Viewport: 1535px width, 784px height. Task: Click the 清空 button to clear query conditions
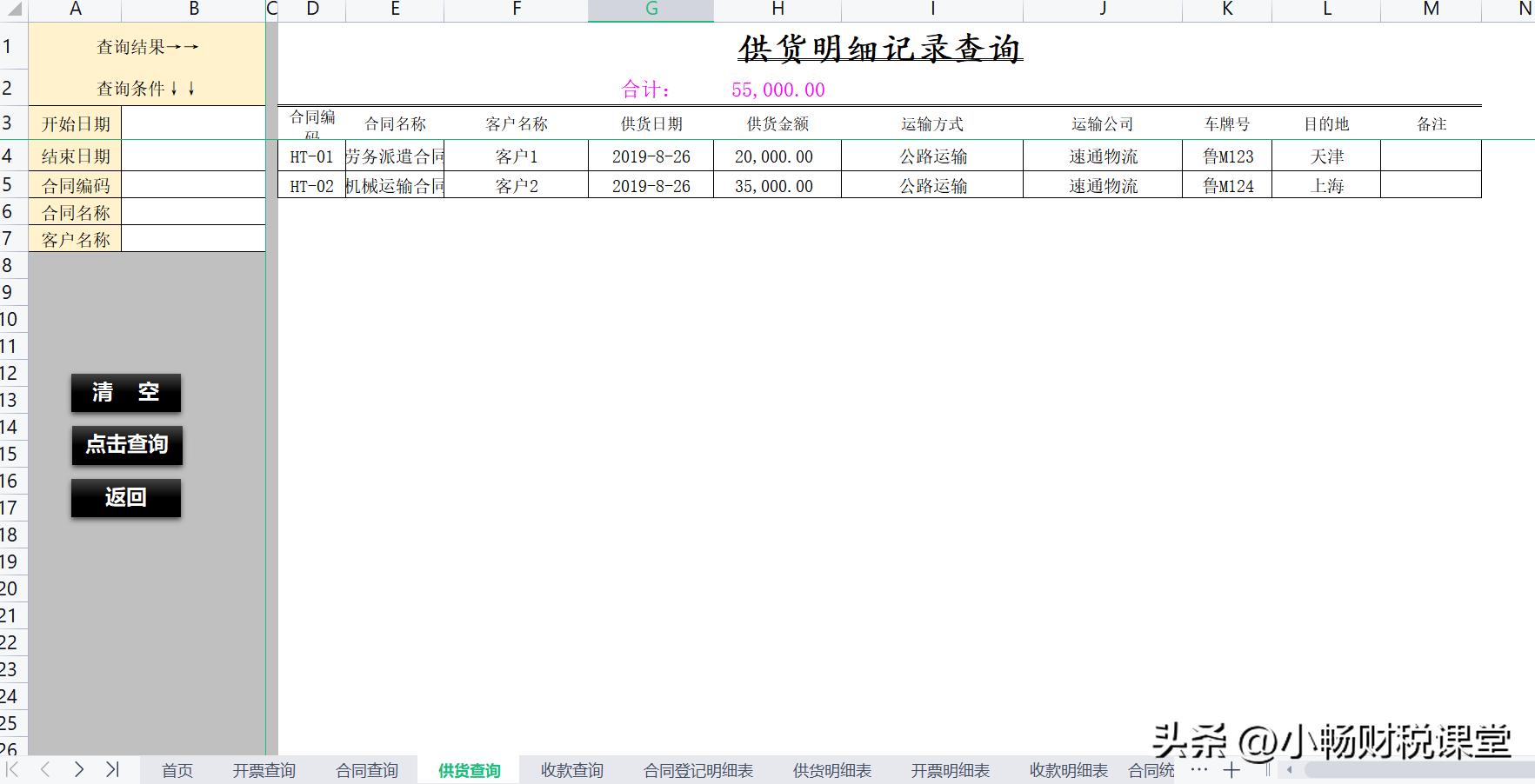point(125,393)
